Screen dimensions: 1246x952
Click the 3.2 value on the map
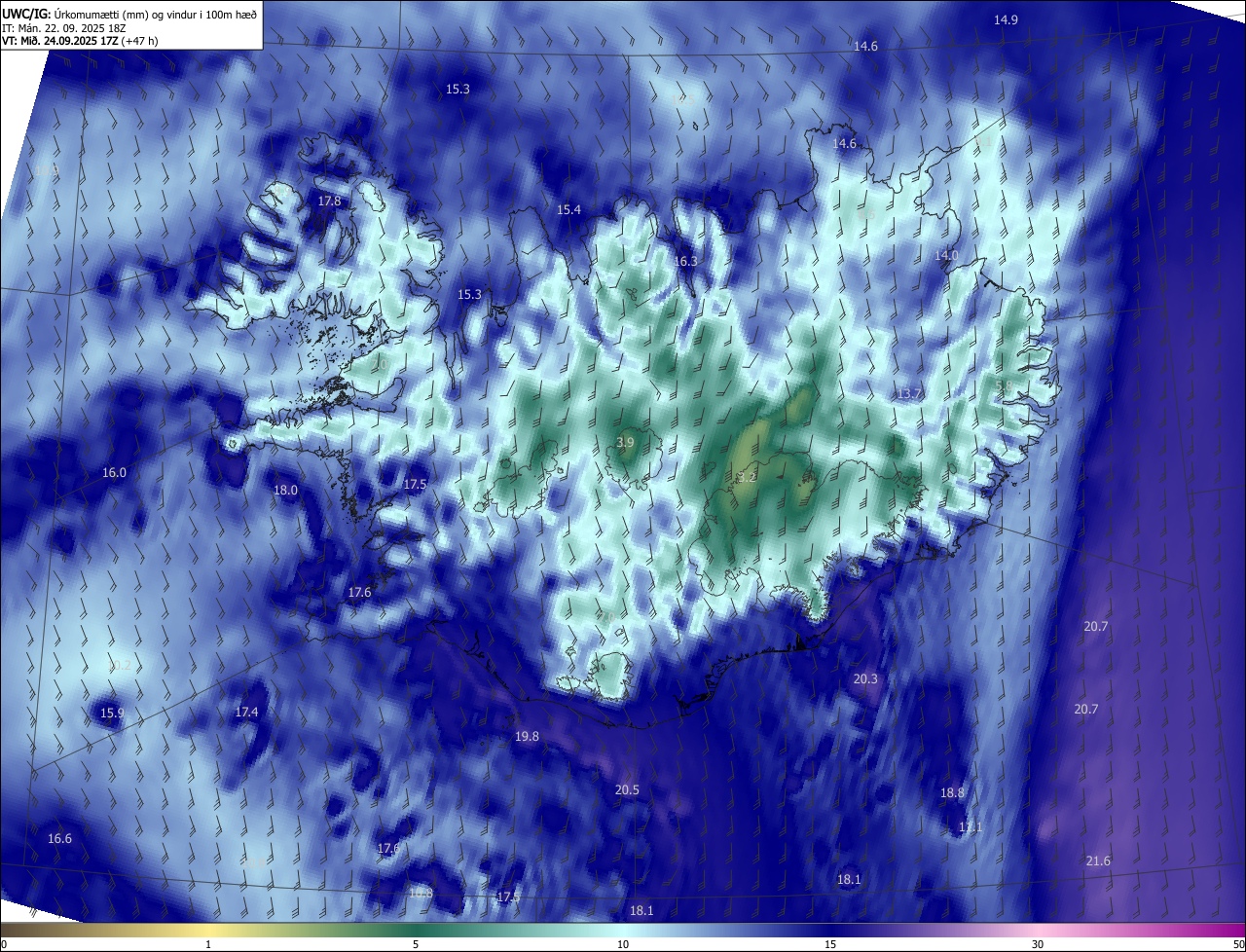tap(747, 478)
